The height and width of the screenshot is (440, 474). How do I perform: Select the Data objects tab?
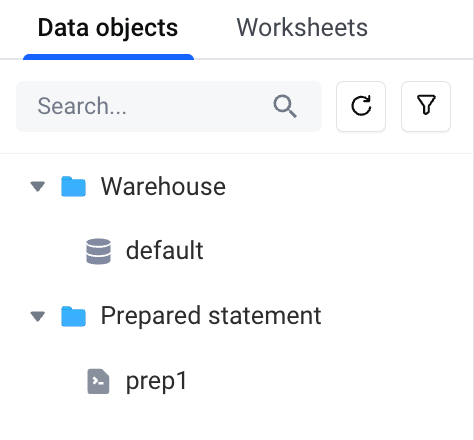[x=108, y=28]
